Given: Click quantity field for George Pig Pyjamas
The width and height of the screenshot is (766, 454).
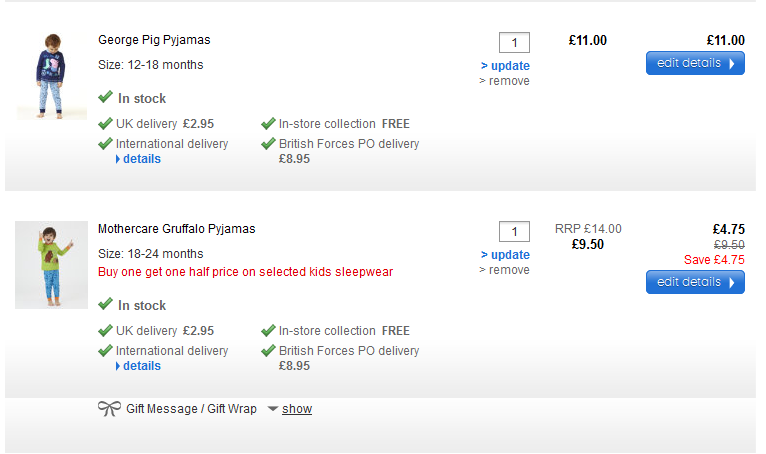Looking at the screenshot, I should point(514,43).
